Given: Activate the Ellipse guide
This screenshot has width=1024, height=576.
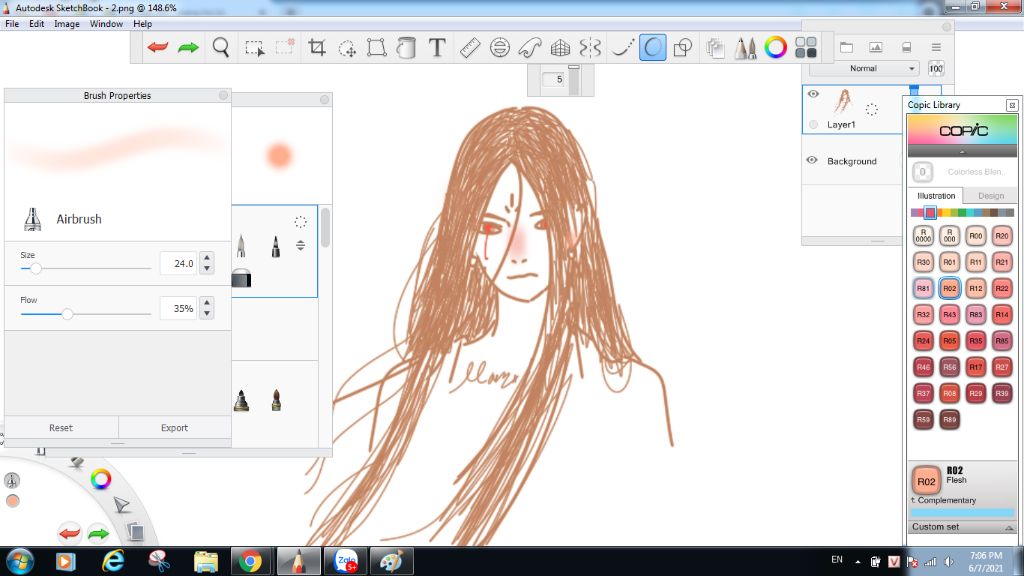Looking at the screenshot, I should 500,48.
